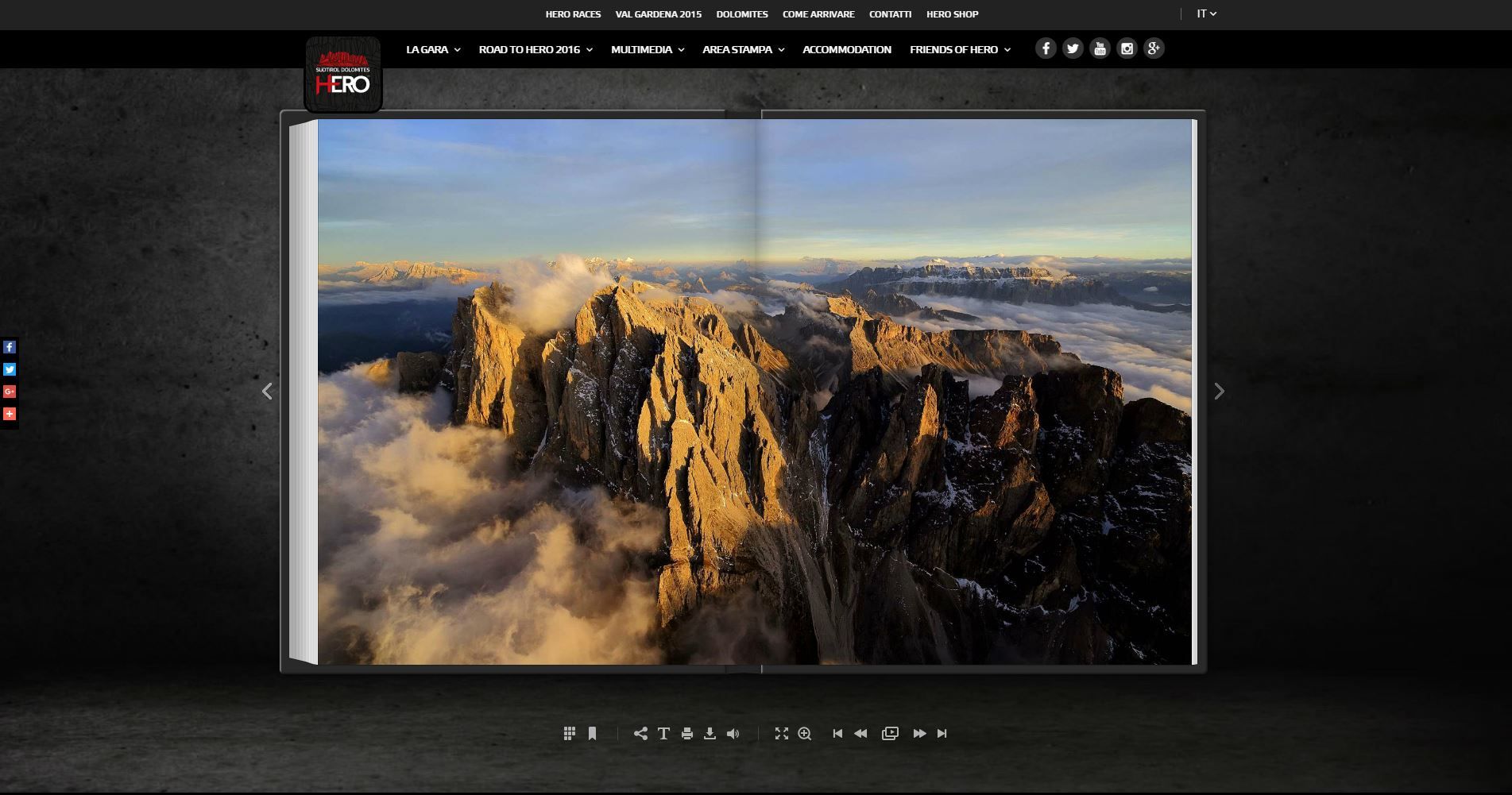The height and width of the screenshot is (795, 1512).
Task: Open the Accommodation page
Action: pos(847,49)
